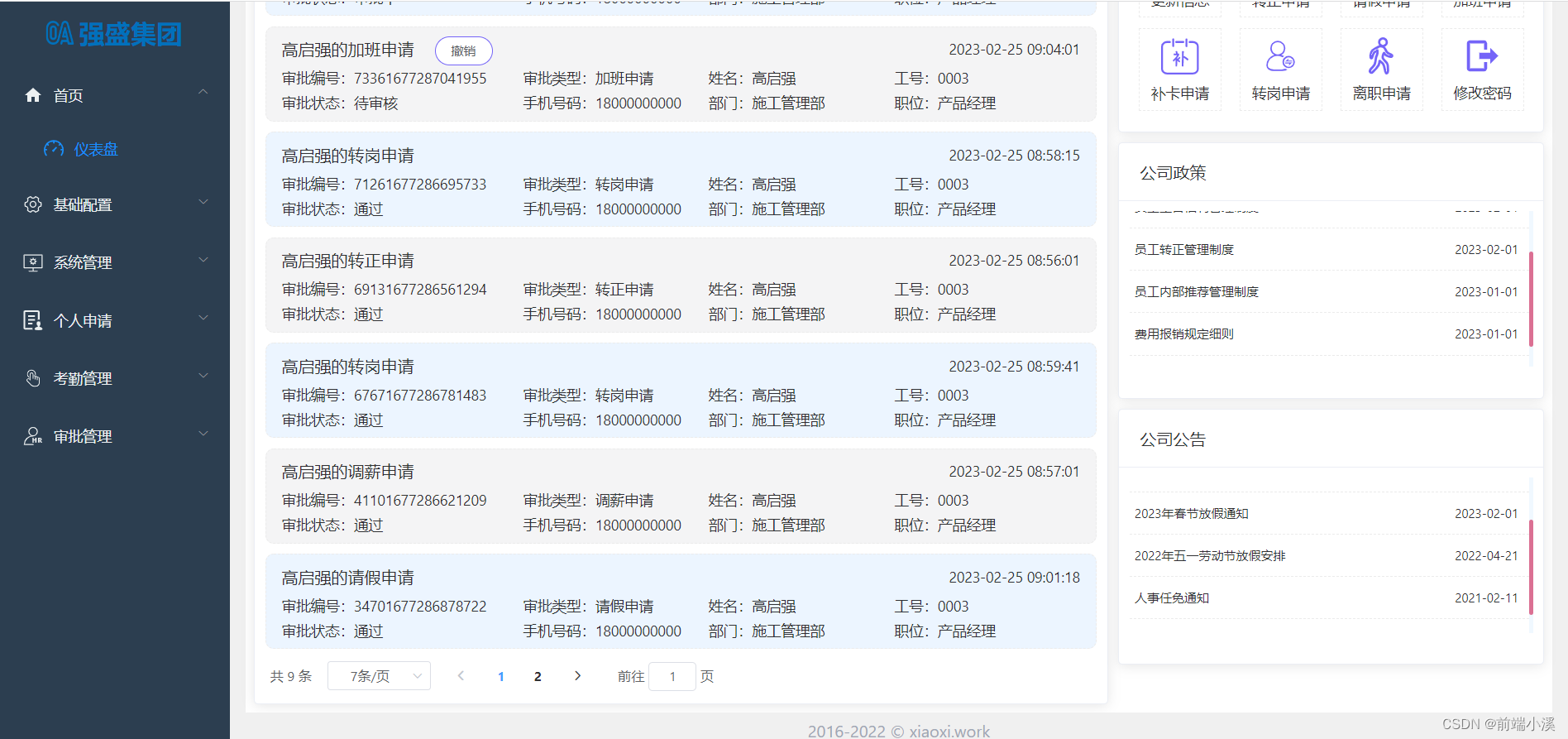The image size is (1568, 739).
Task: Go to pagination page 2
Action: 538,677
